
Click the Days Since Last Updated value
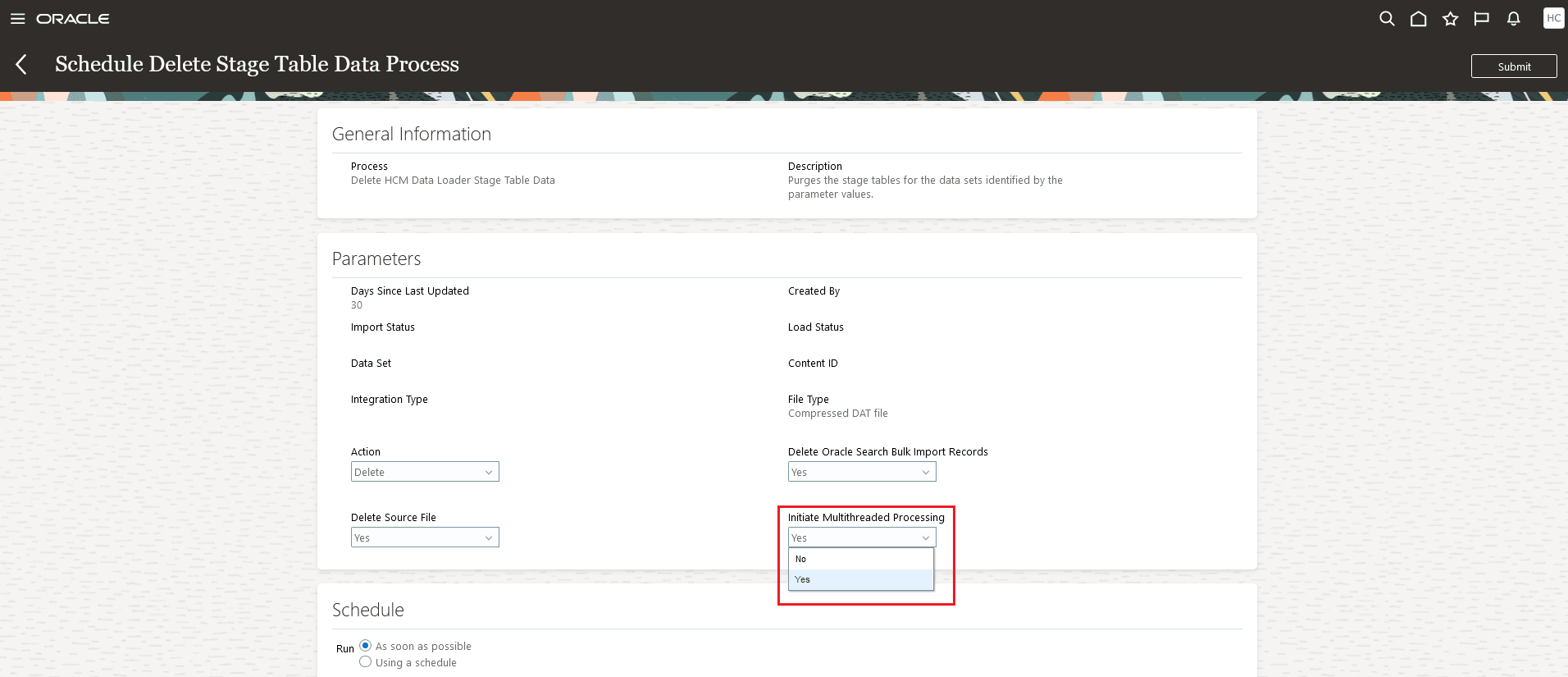tap(357, 305)
